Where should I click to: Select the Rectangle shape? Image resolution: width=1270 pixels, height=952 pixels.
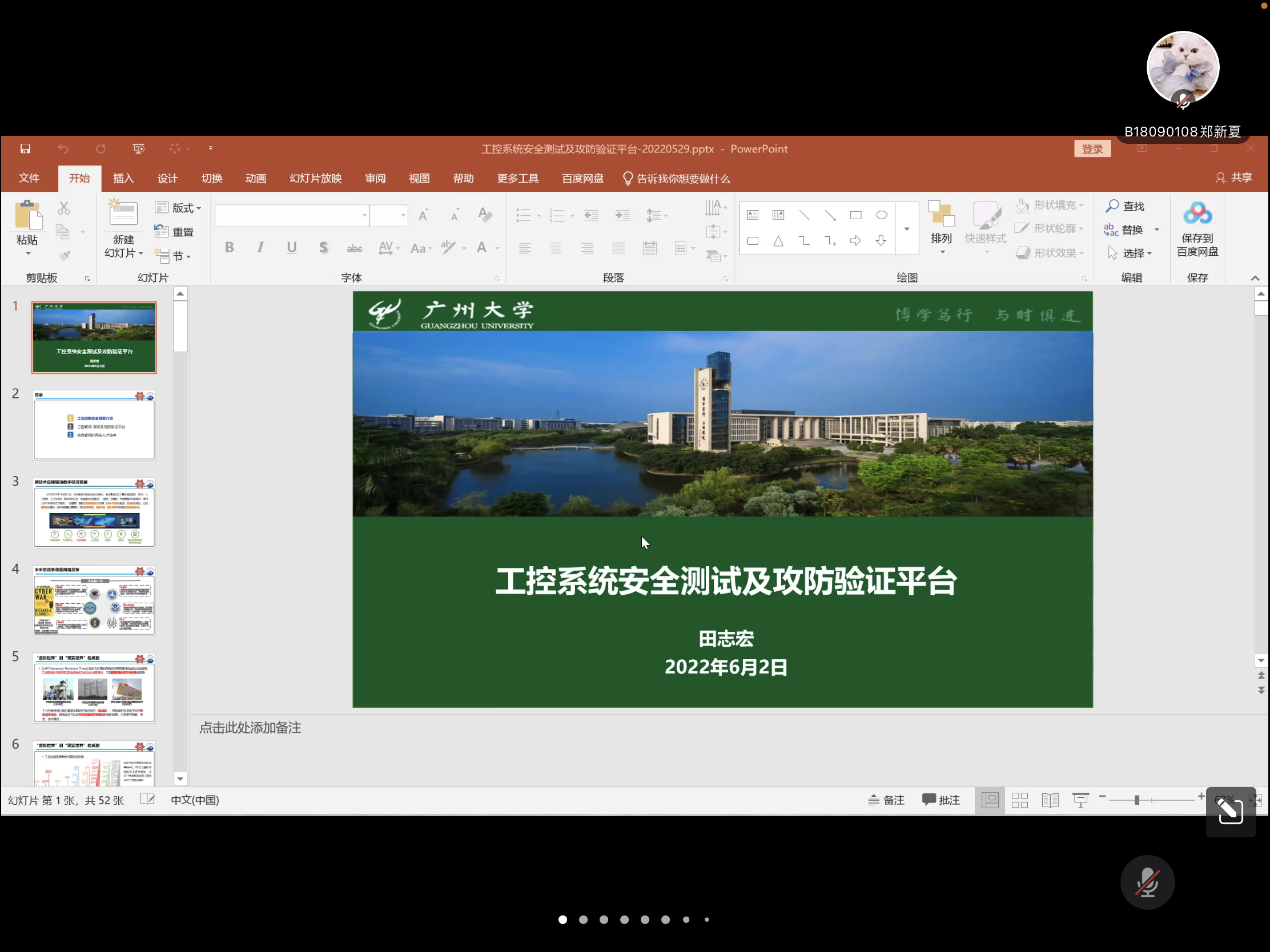(855, 215)
